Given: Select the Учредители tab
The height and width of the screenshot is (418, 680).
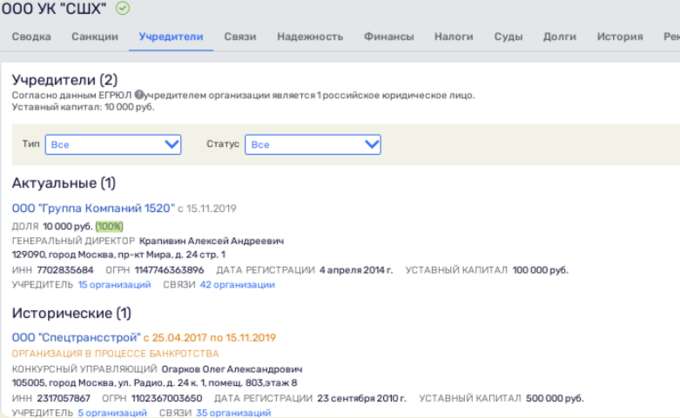Looking at the screenshot, I should (171, 36).
